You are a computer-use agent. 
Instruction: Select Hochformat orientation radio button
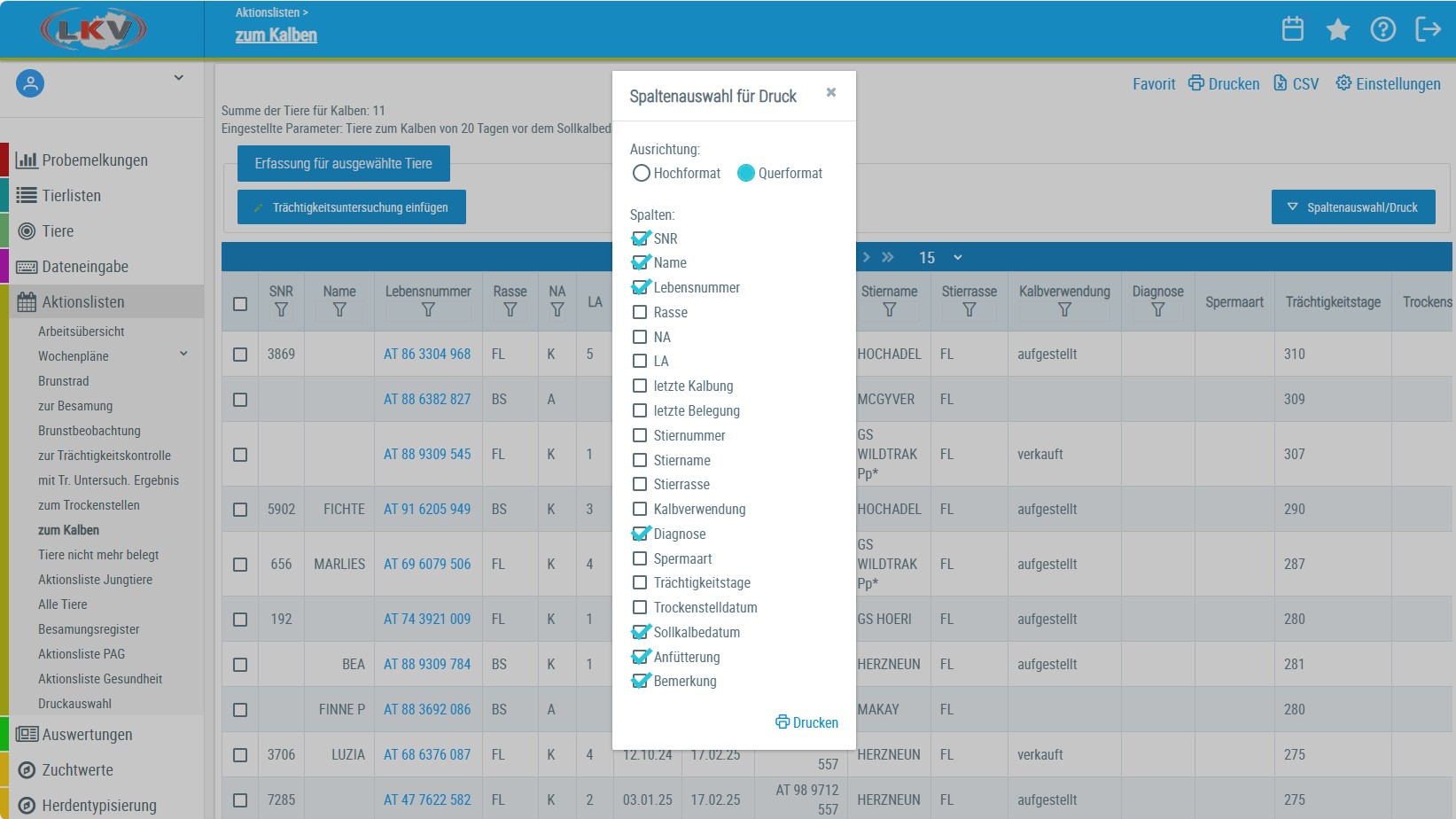(642, 173)
